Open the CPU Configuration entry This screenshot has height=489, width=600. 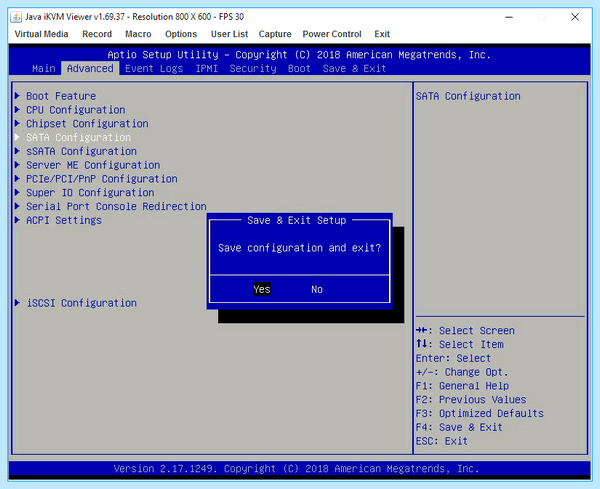[x=76, y=110]
